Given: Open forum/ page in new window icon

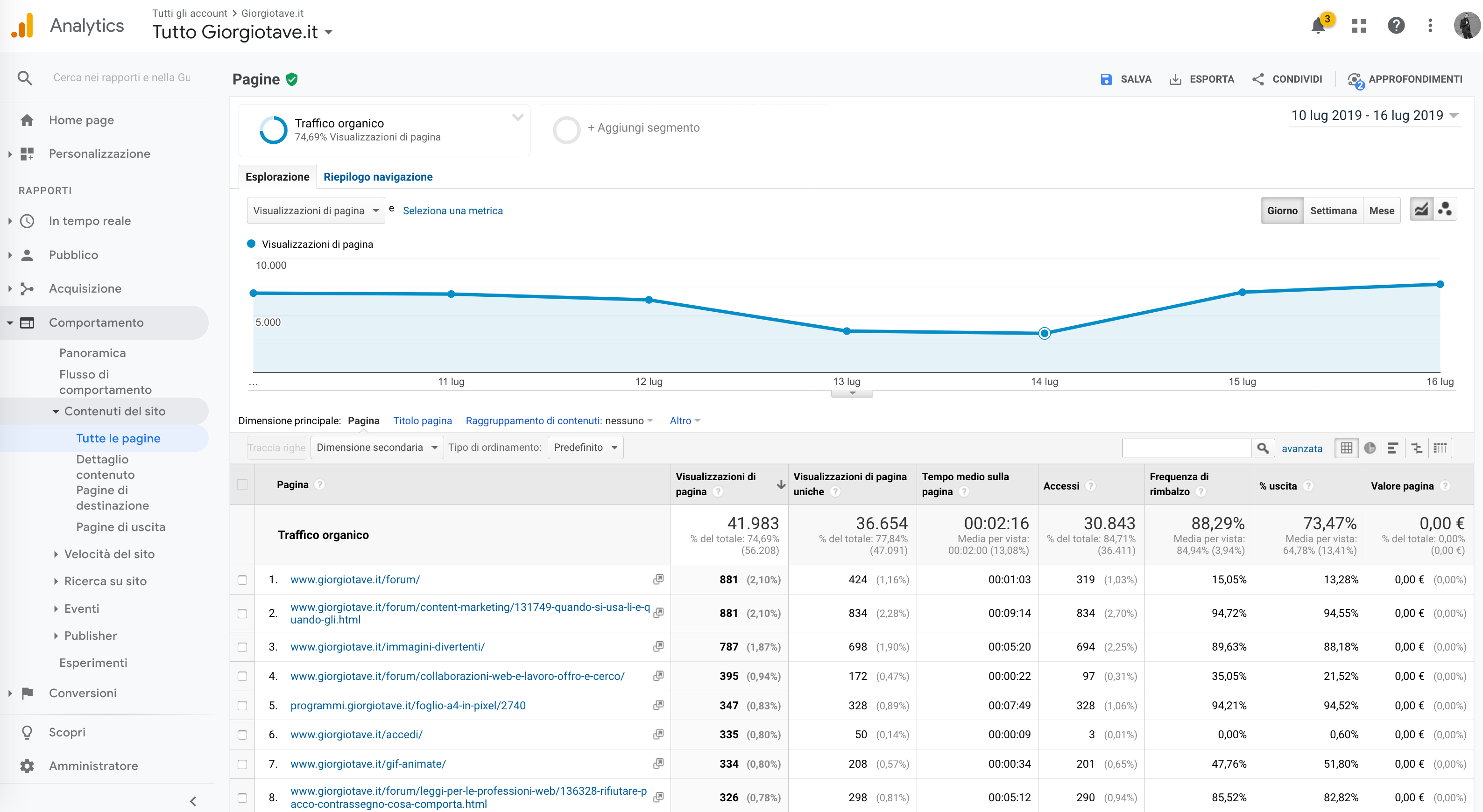Looking at the screenshot, I should point(658,580).
